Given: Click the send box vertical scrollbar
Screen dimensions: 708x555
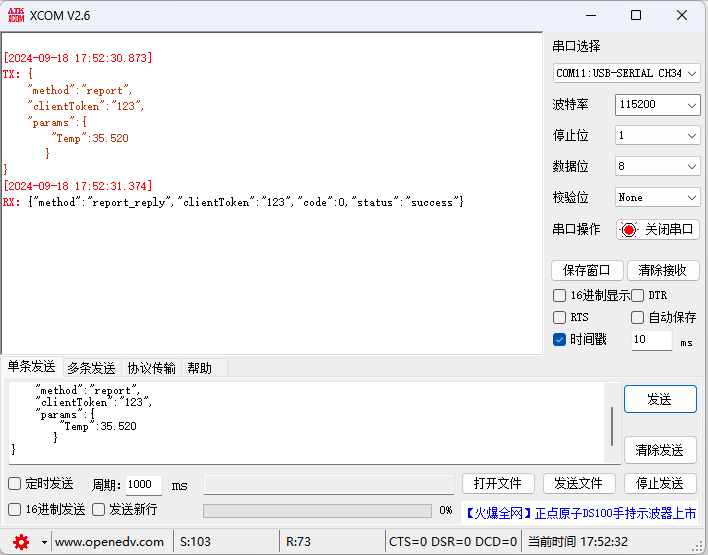Looking at the screenshot, I should (612, 426).
